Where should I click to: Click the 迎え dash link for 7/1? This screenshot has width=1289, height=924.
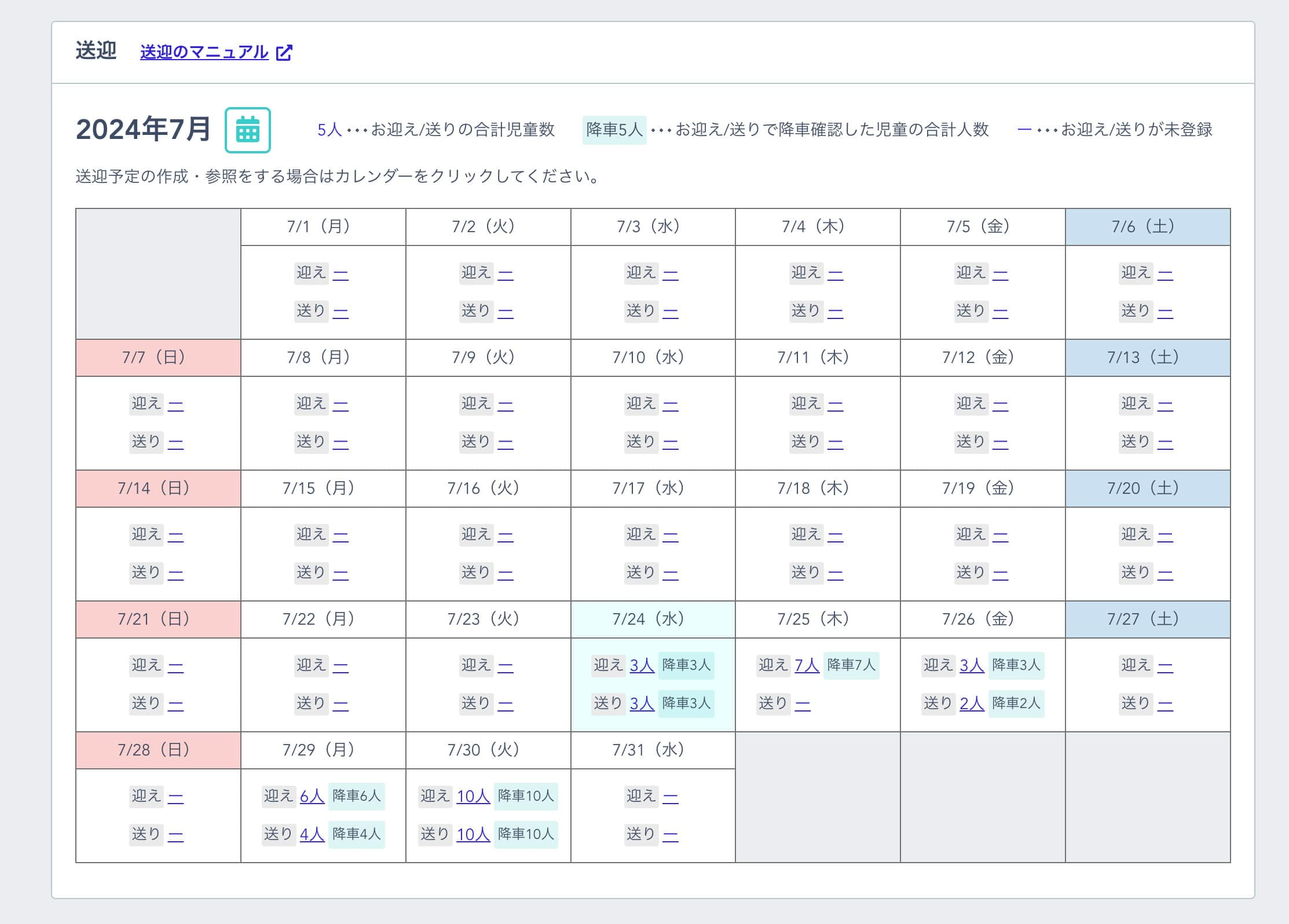(340, 273)
